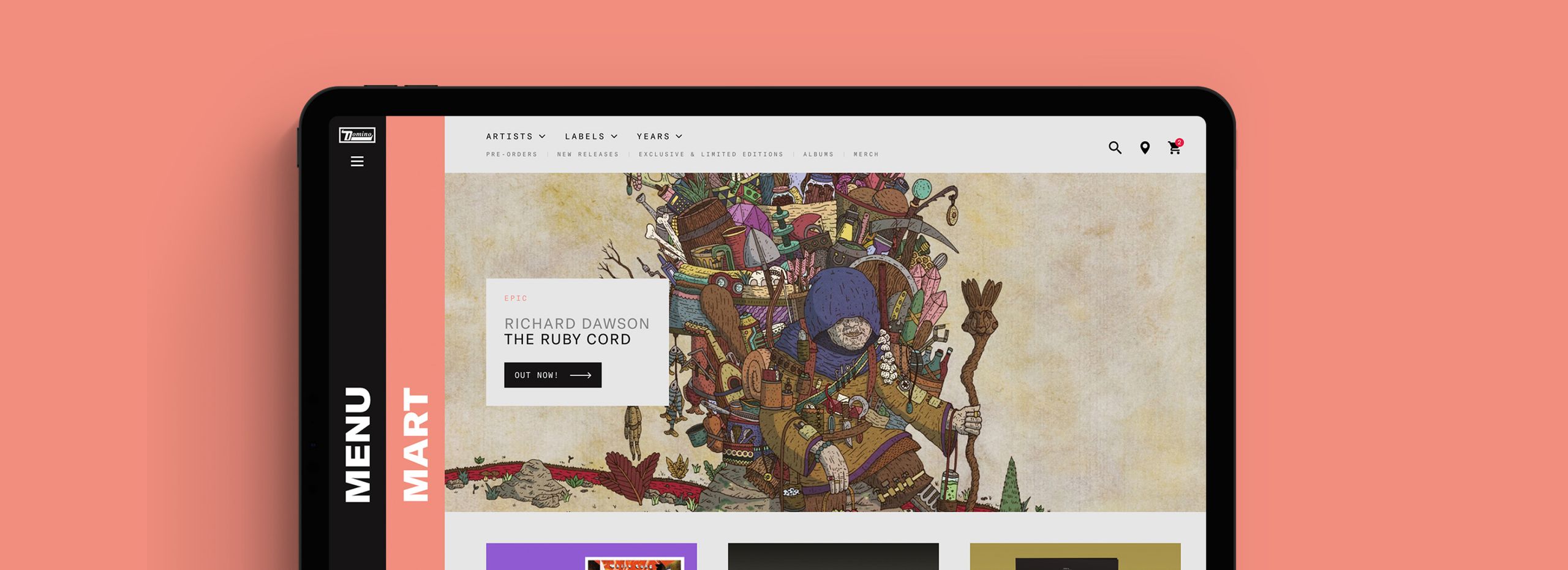Screen dimensions: 1568x570
Task: Open the dark middle product card
Action: coord(833,557)
